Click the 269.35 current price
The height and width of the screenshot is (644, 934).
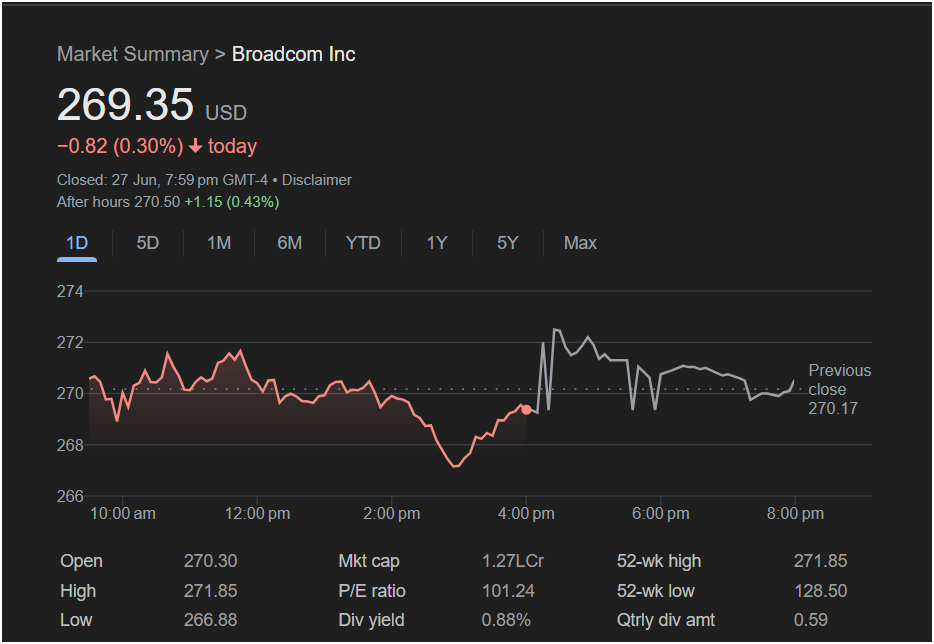(125, 104)
